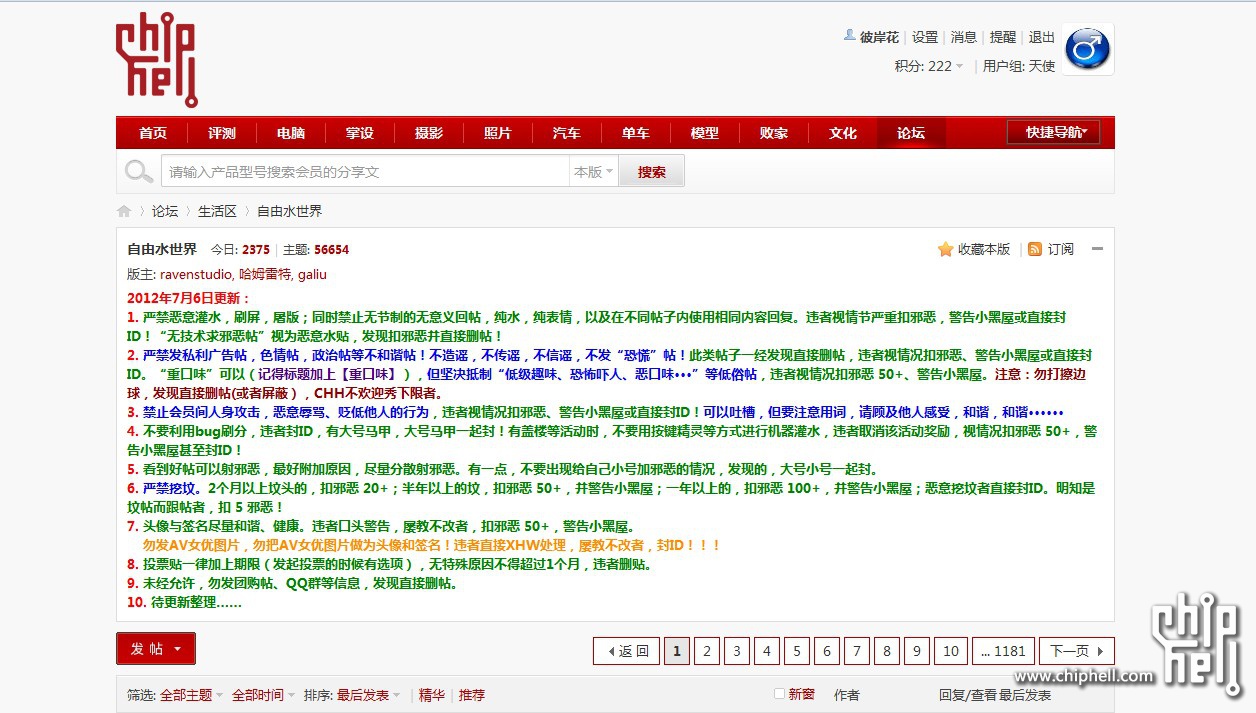Screen dimensions: 1256x713
Task: Expand the 积分: 222 dropdown
Action: click(929, 66)
